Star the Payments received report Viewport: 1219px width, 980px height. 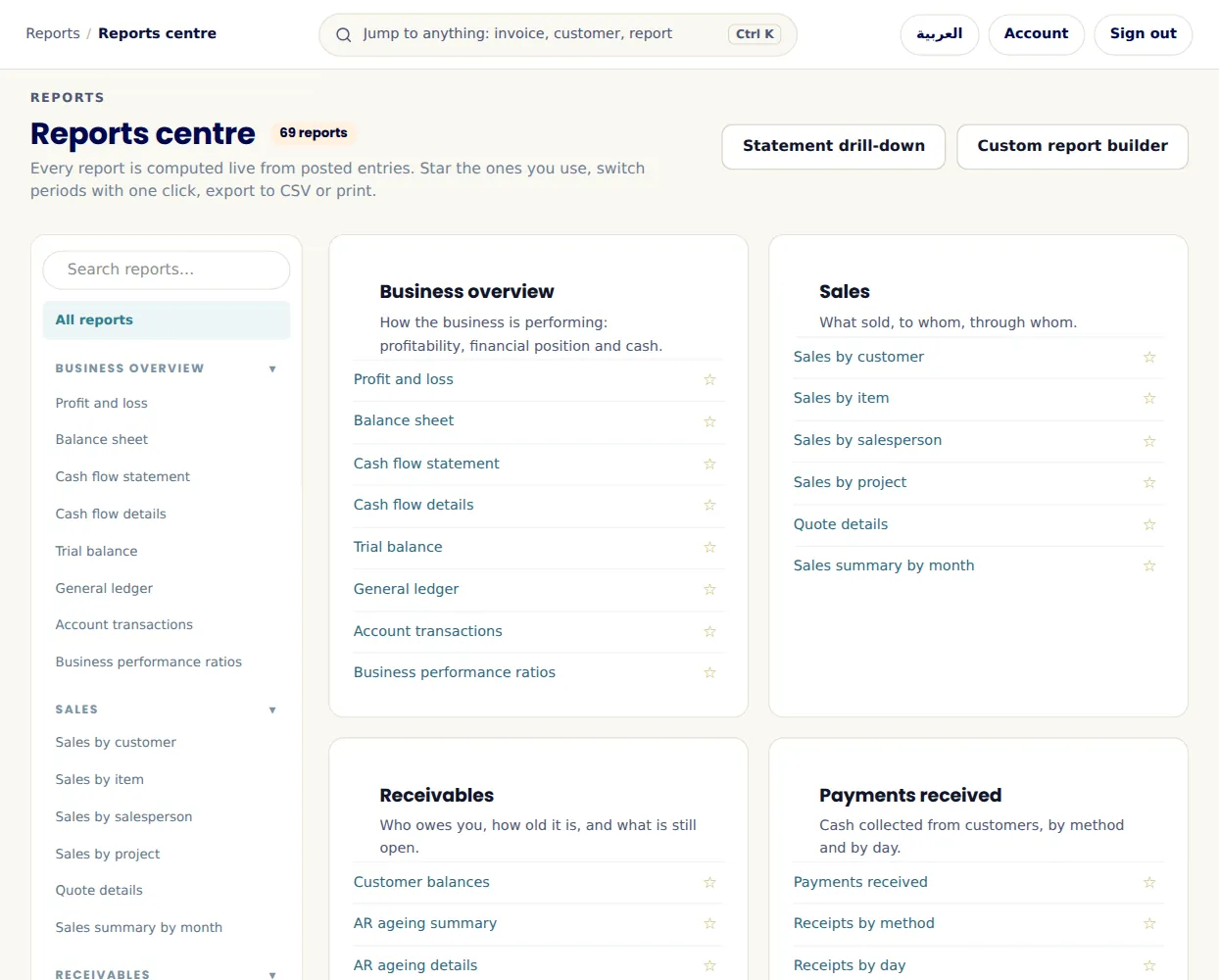coord(1149,882)
